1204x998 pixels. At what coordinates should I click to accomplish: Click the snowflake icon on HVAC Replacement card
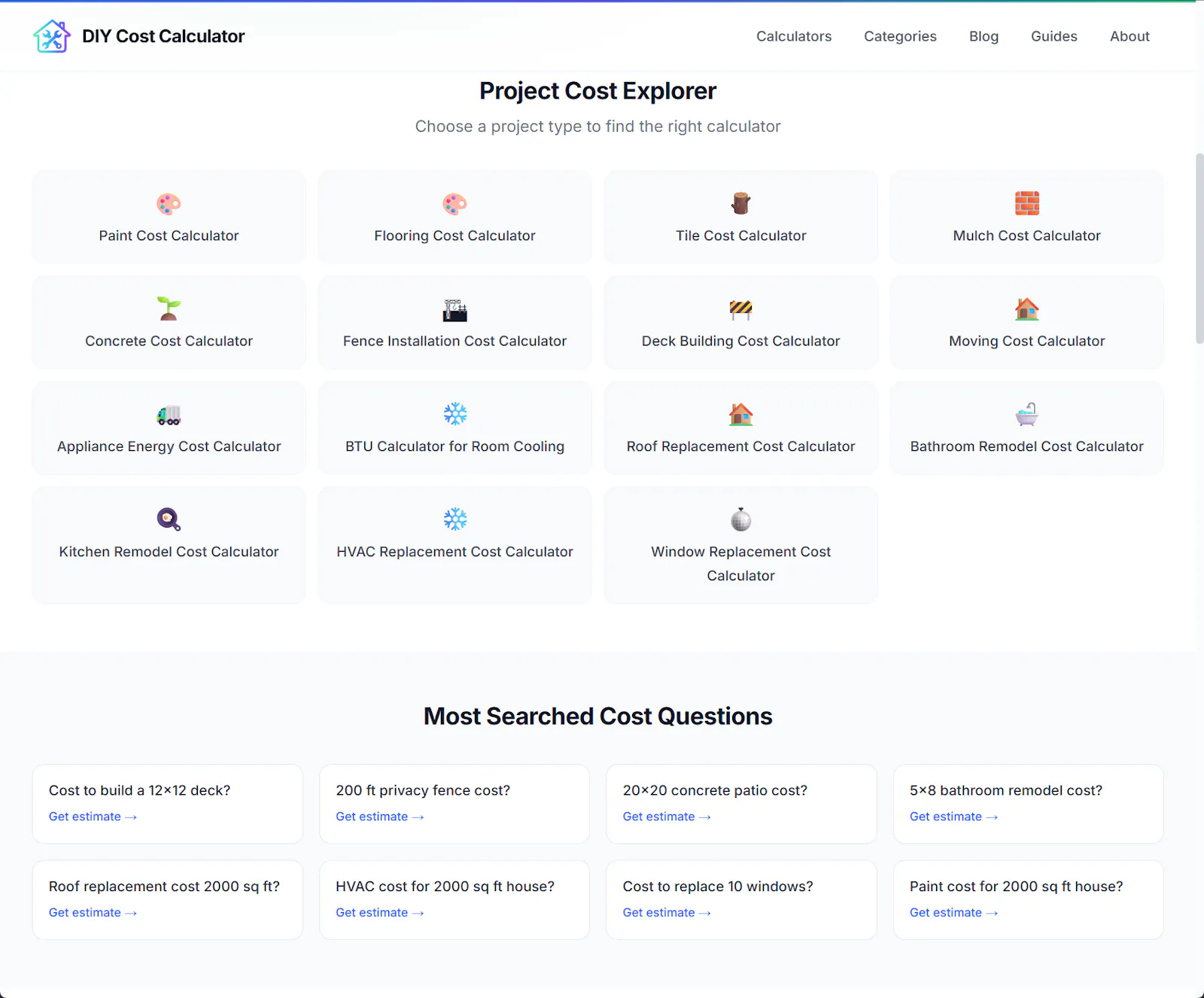pyautogui.click(x=455, y=519)
